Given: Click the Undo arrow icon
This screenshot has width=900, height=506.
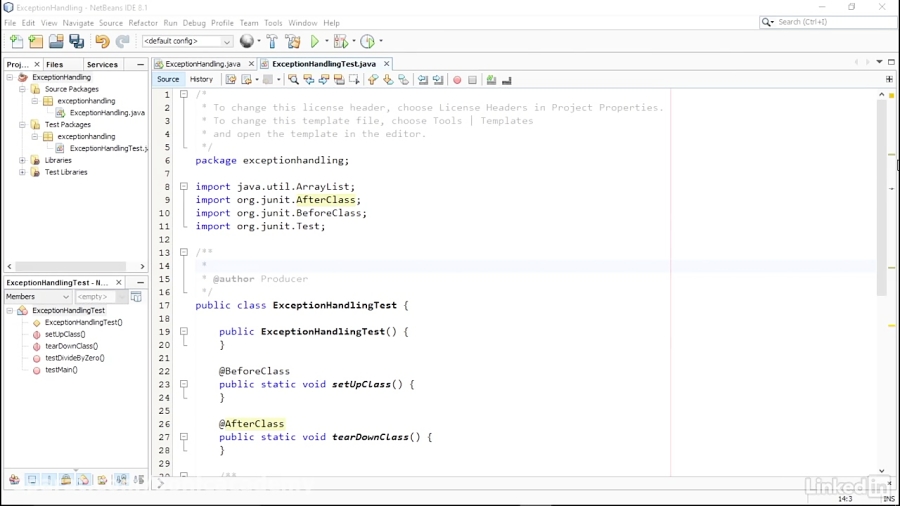Looking at the screenshot, I should 102,42.
